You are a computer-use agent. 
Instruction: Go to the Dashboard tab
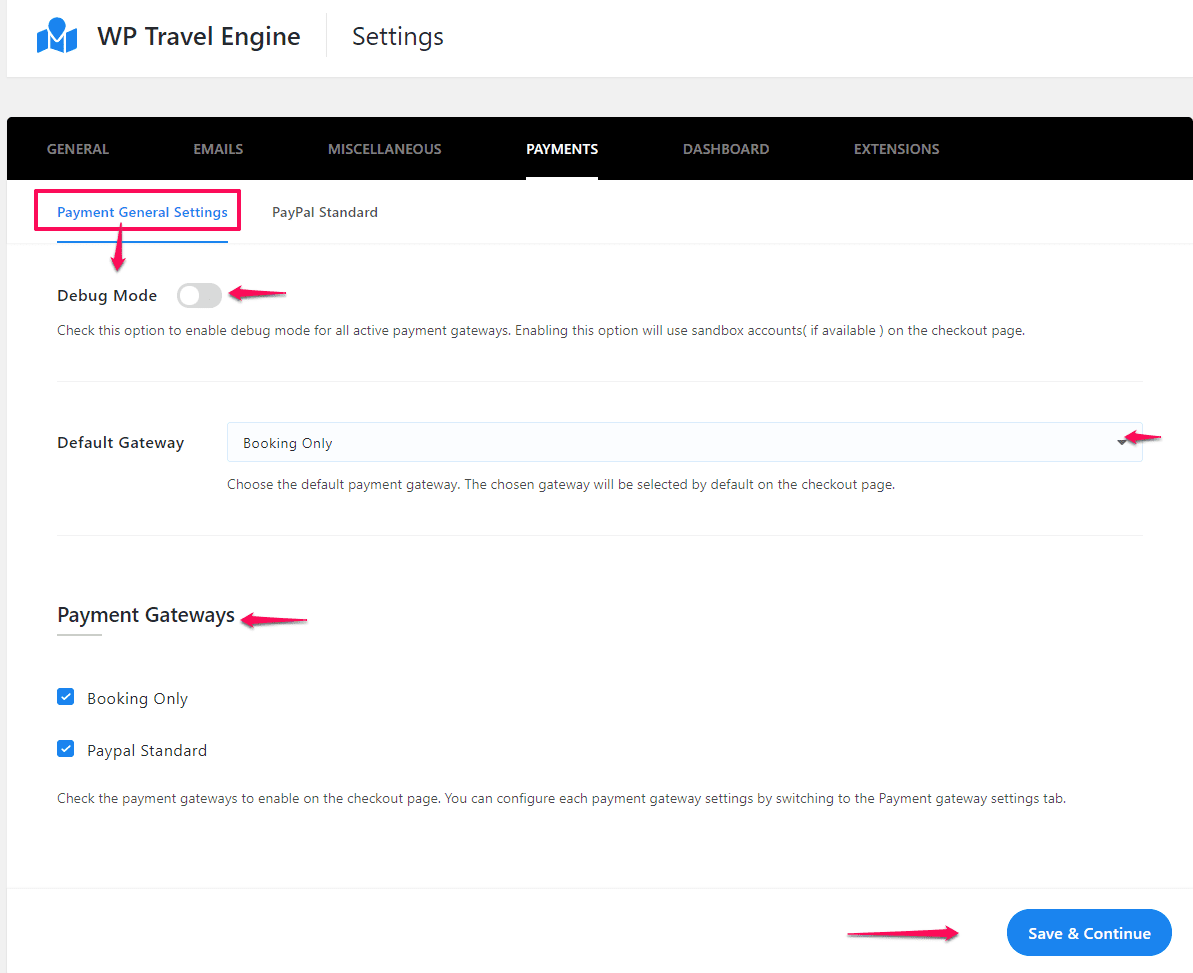point(726,149)
